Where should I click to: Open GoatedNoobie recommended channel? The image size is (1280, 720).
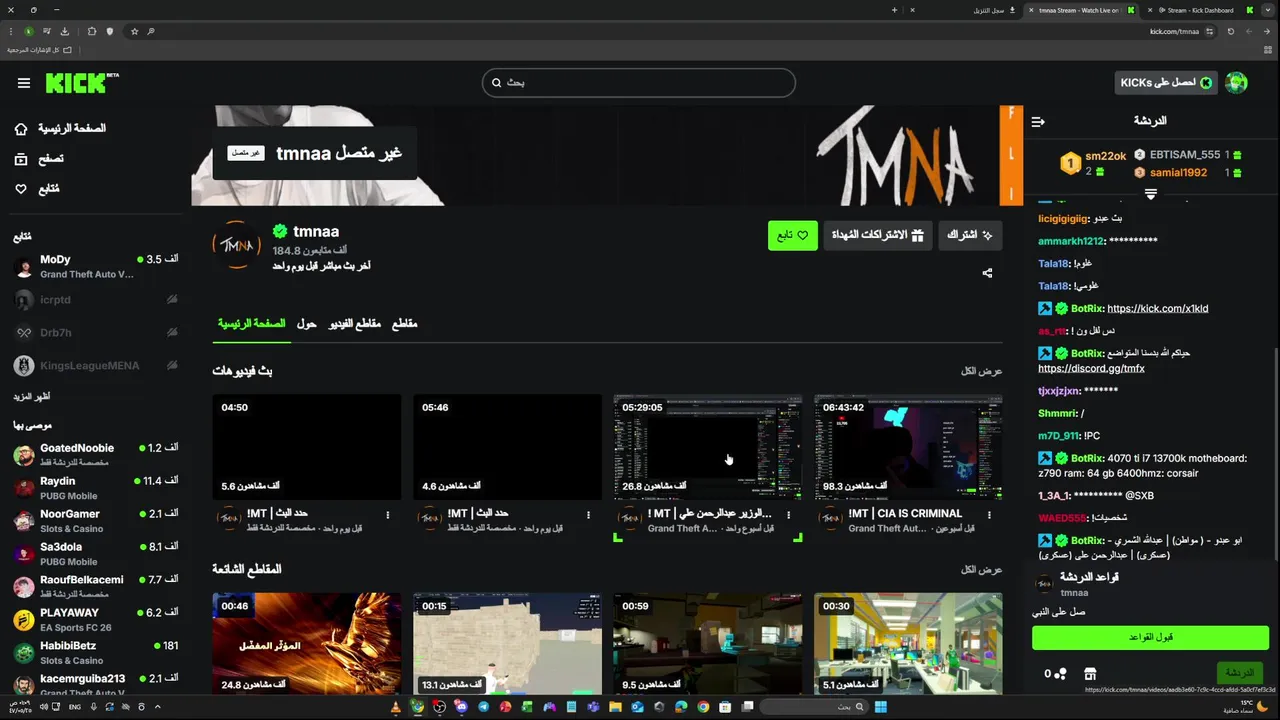(x=96, y=455)
